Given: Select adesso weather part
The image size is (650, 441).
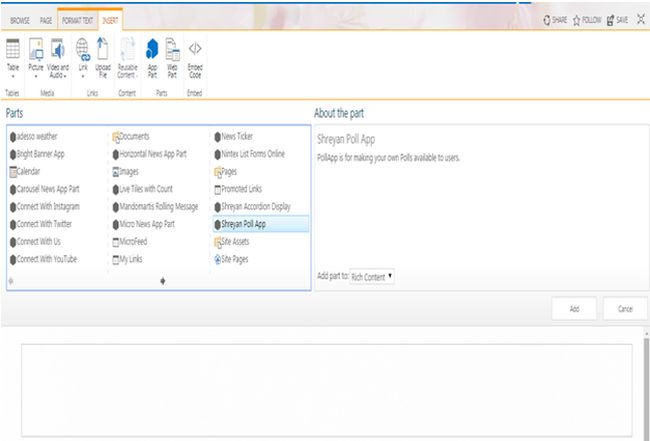Looking at the screenshot, I should click(34, 136).
